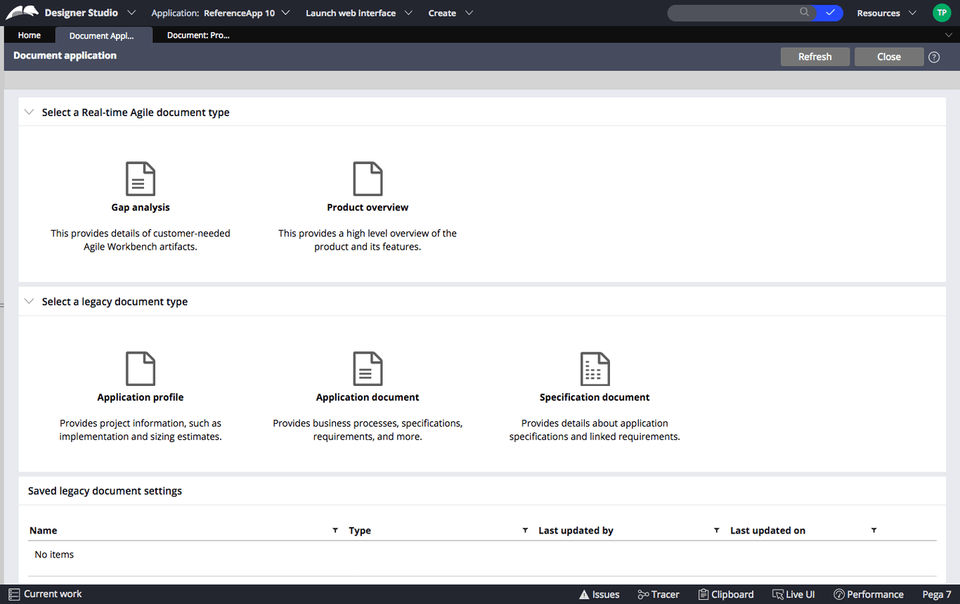The height and width of the screenshot is (604, 960).
Task: Click the help question mark icon
Action: [x=934, y=57]
